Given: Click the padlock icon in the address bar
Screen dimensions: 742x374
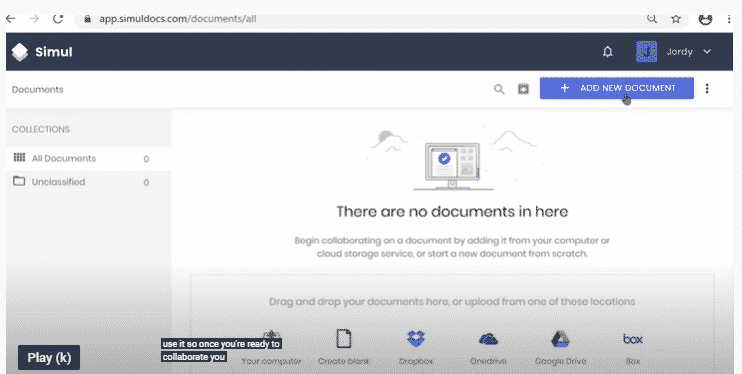Looking at the screenshot, I should tap(87, 19).
